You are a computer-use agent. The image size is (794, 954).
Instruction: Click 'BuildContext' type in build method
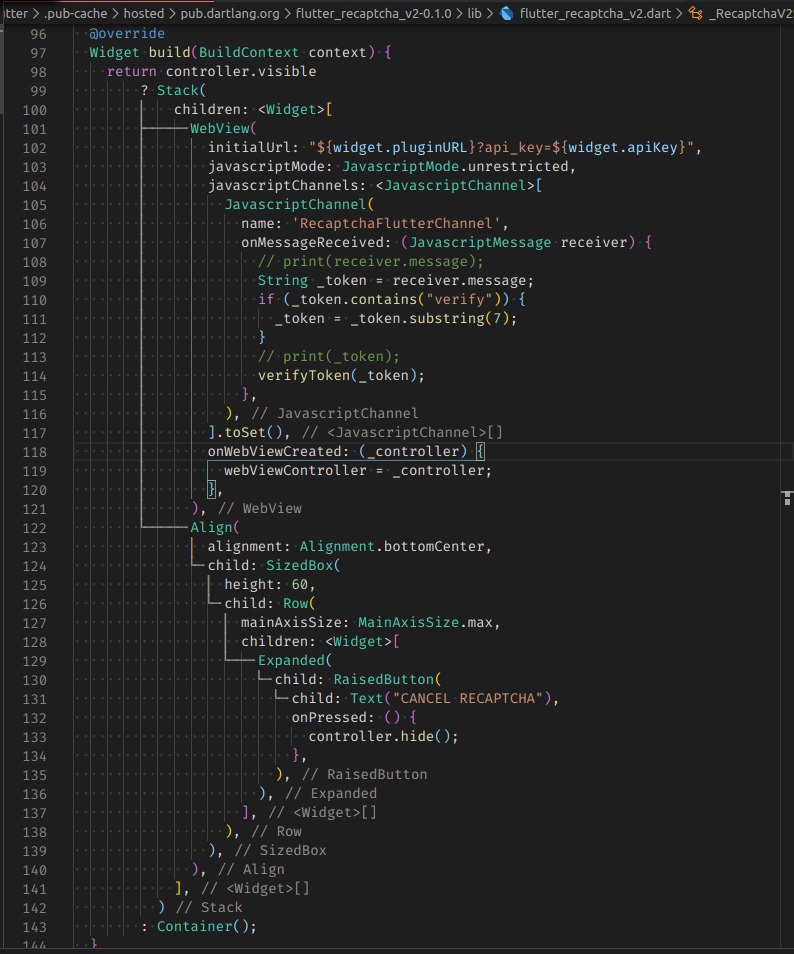tap(249, 52)
